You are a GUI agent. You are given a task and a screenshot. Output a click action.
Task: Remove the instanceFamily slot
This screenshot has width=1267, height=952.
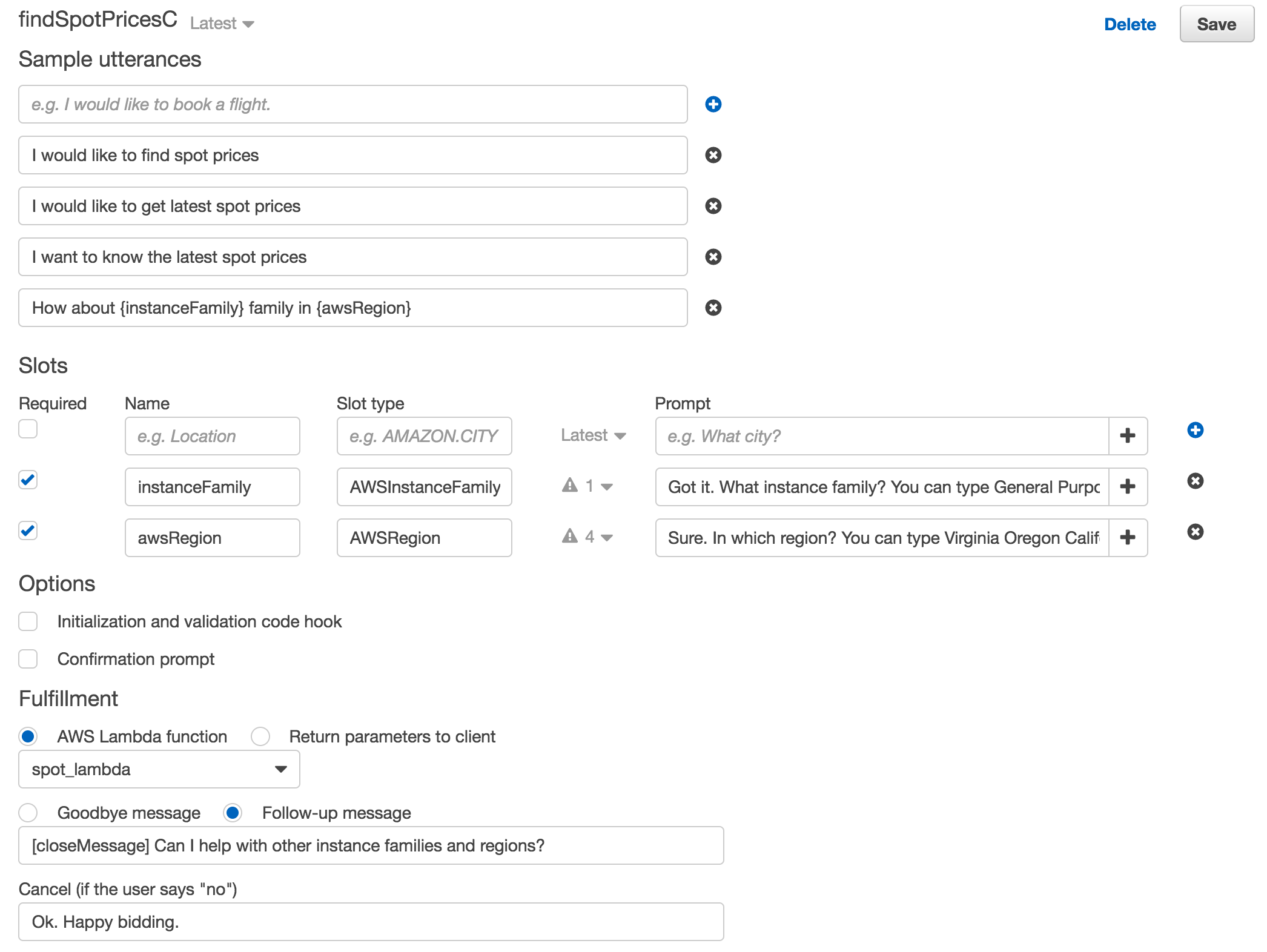(x=1195, y=481)
